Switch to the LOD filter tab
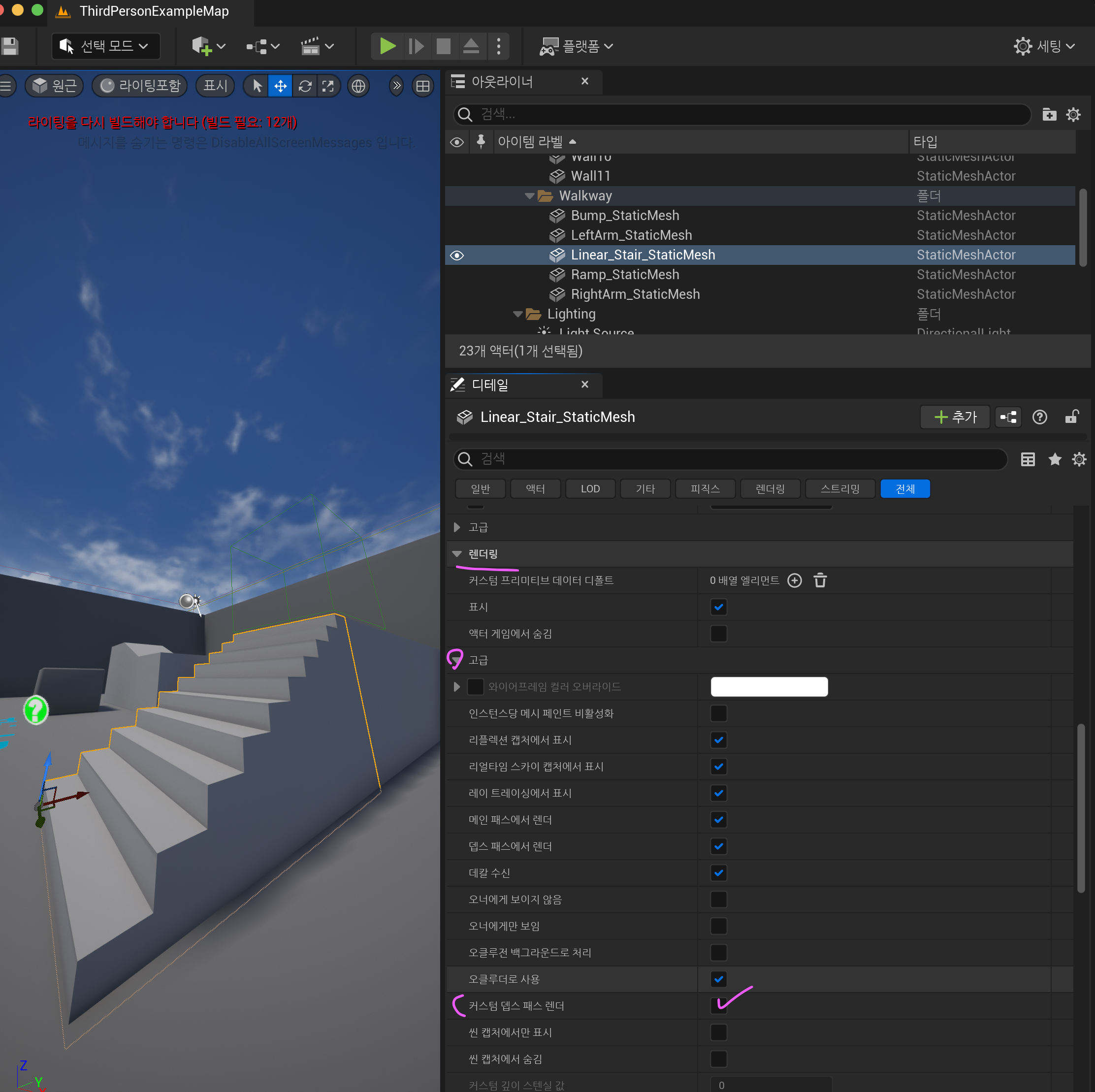 coord(590,488)
